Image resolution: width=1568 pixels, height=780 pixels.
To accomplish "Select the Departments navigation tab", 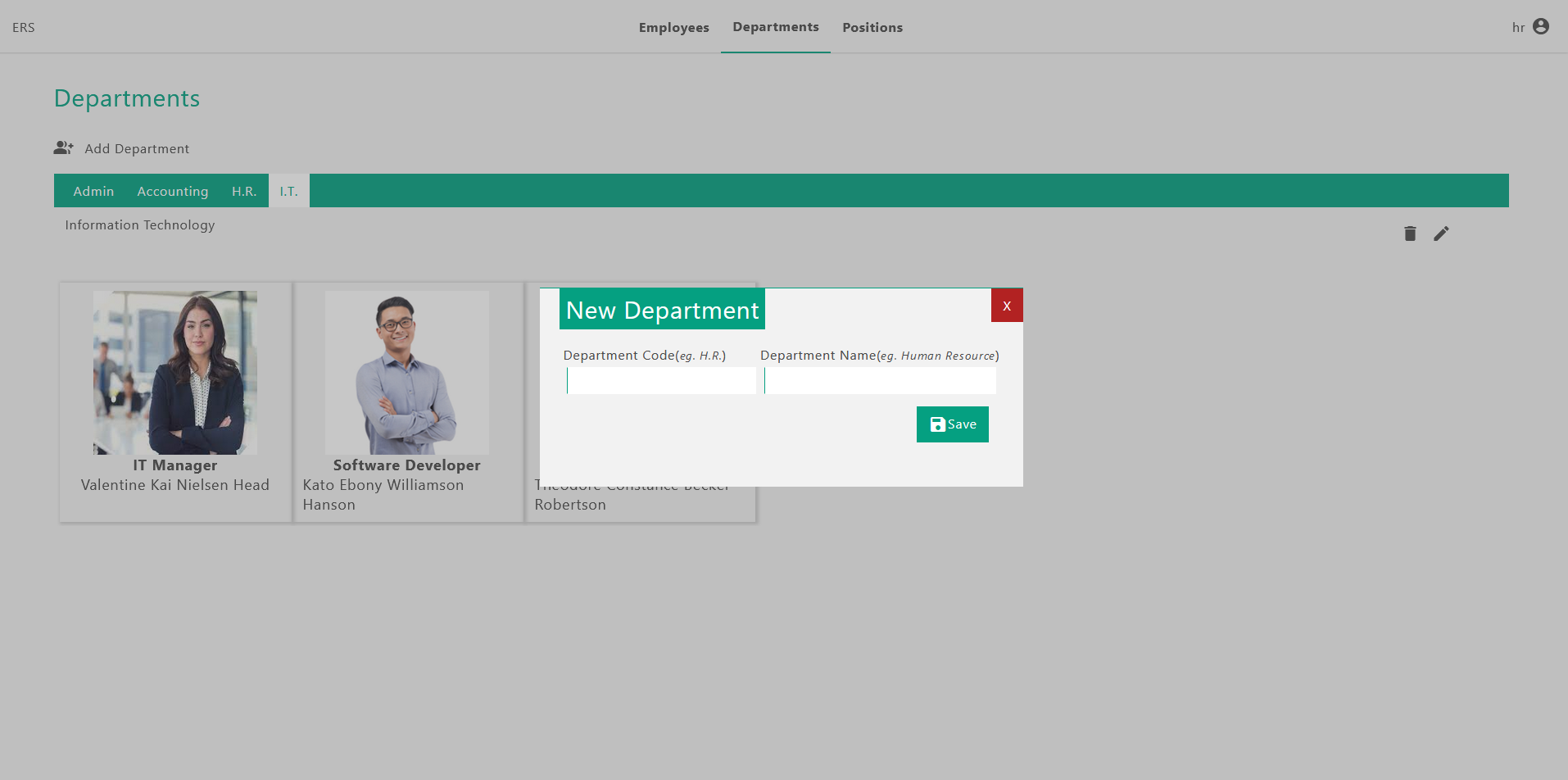I will click(775, 27).
